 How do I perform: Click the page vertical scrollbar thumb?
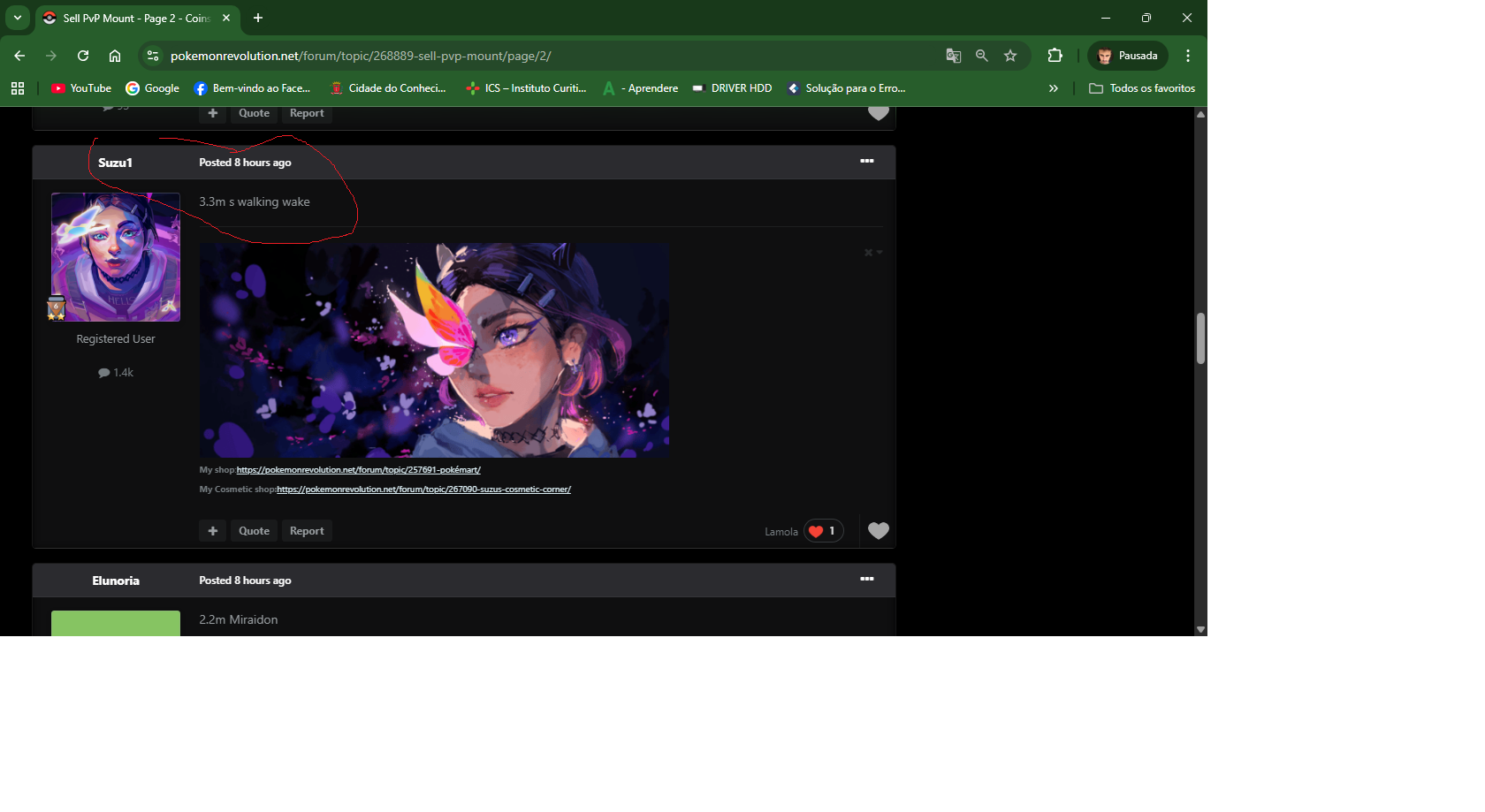click(1200, 338)
